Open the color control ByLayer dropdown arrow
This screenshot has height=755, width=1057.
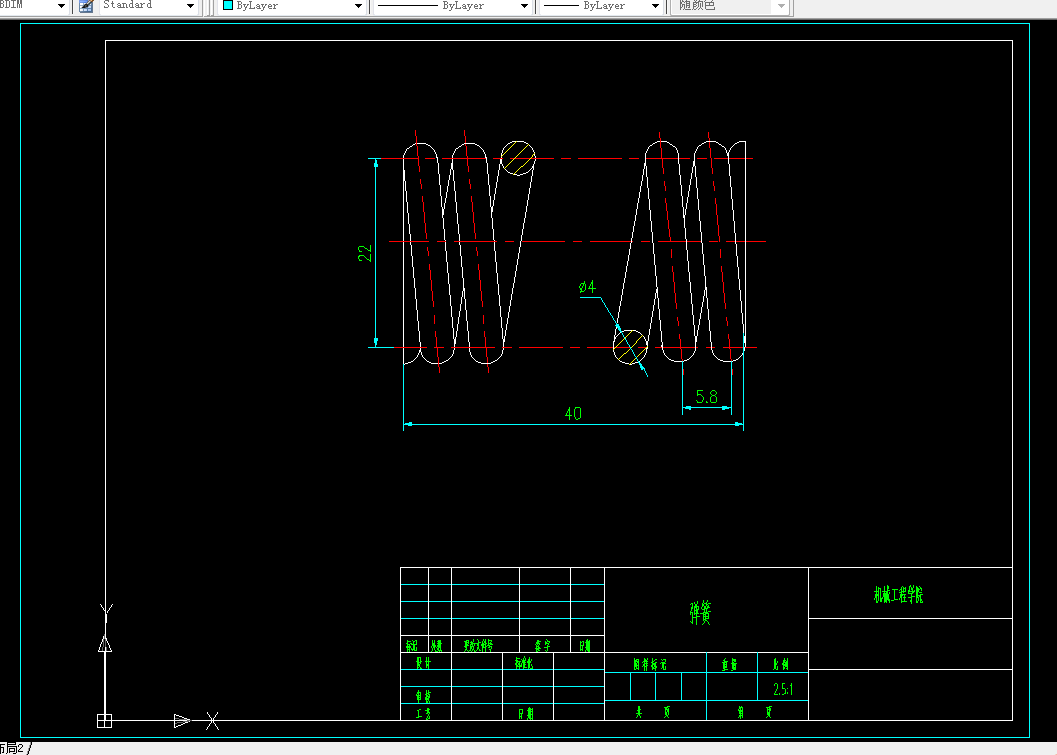pyautogui.click(x=358, y=5)
